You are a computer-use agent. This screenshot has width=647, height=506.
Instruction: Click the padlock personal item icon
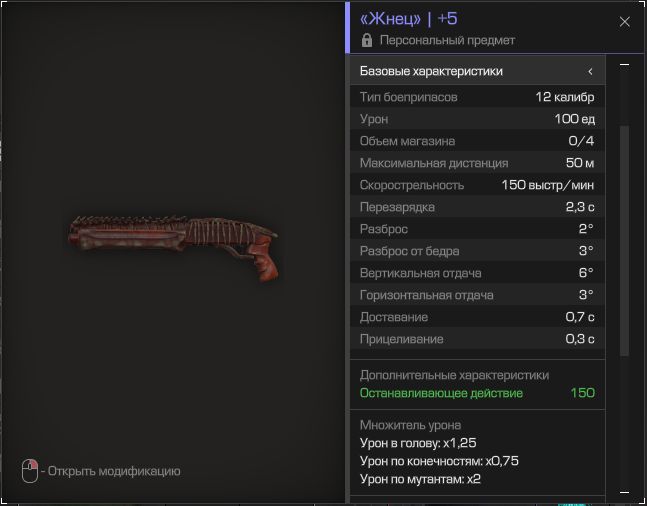click(x=366, y=40)
